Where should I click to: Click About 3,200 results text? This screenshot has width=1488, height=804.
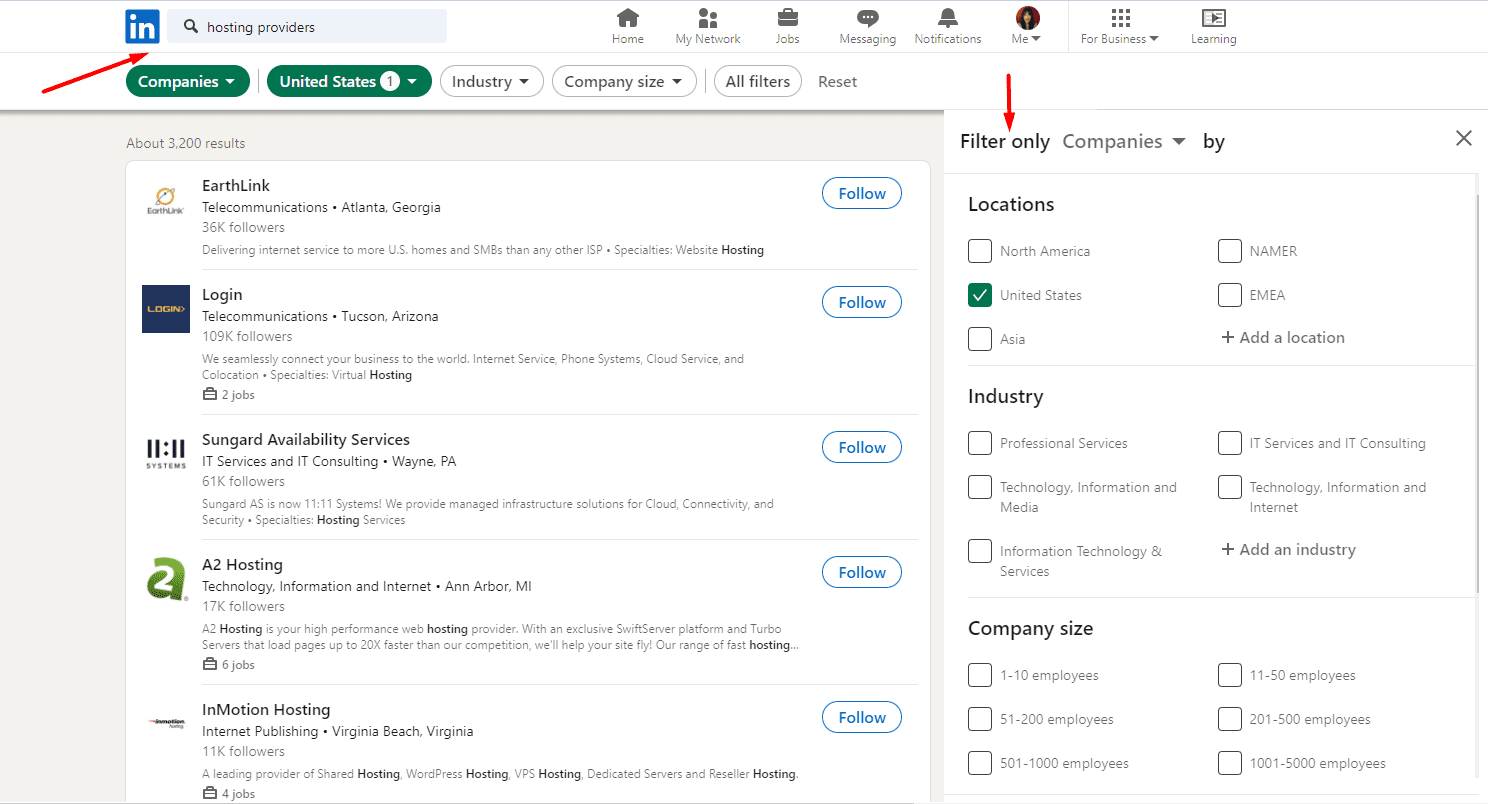[185, 144]
